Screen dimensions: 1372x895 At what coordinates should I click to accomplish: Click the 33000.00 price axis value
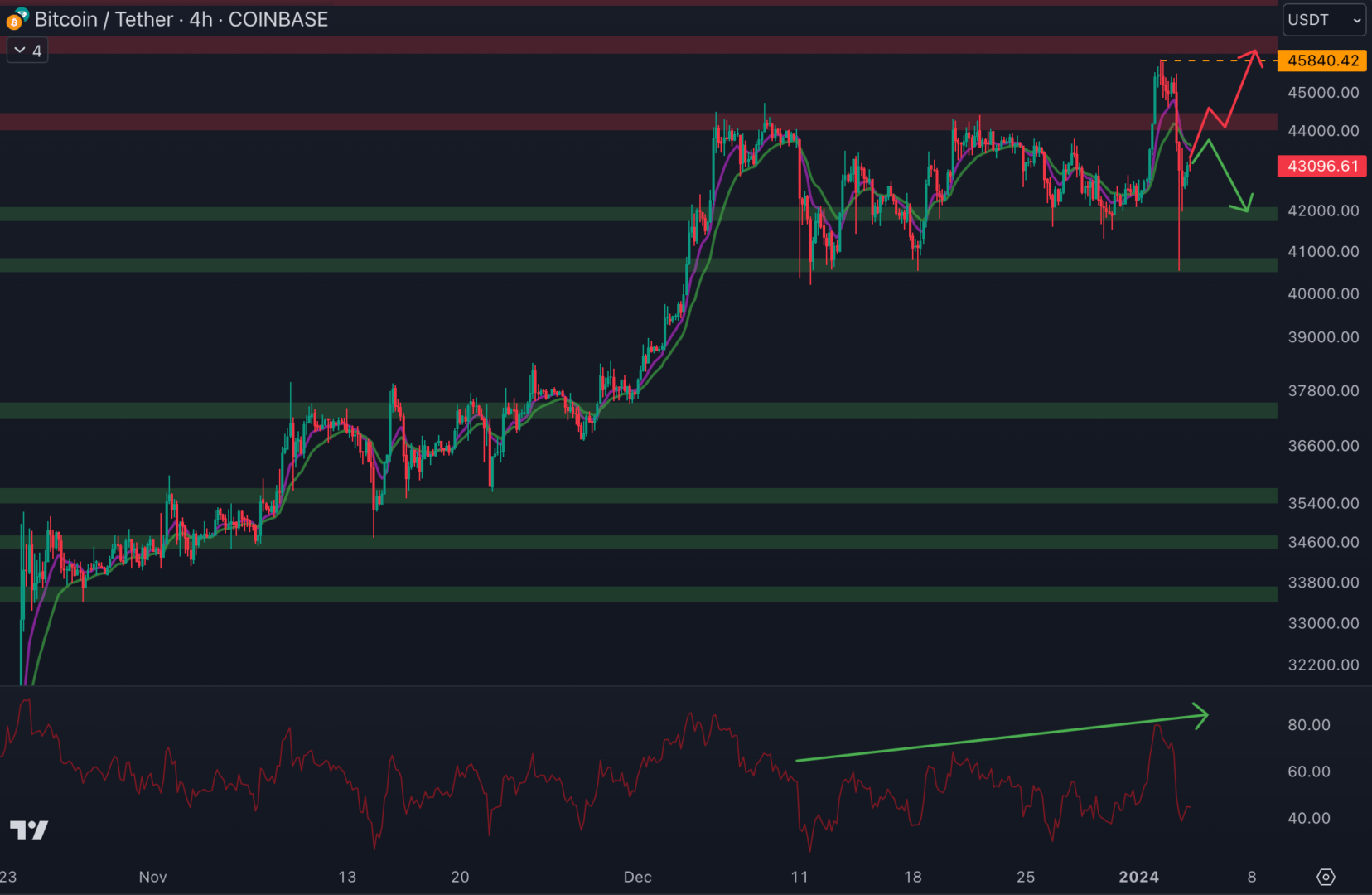point(1323,623)
